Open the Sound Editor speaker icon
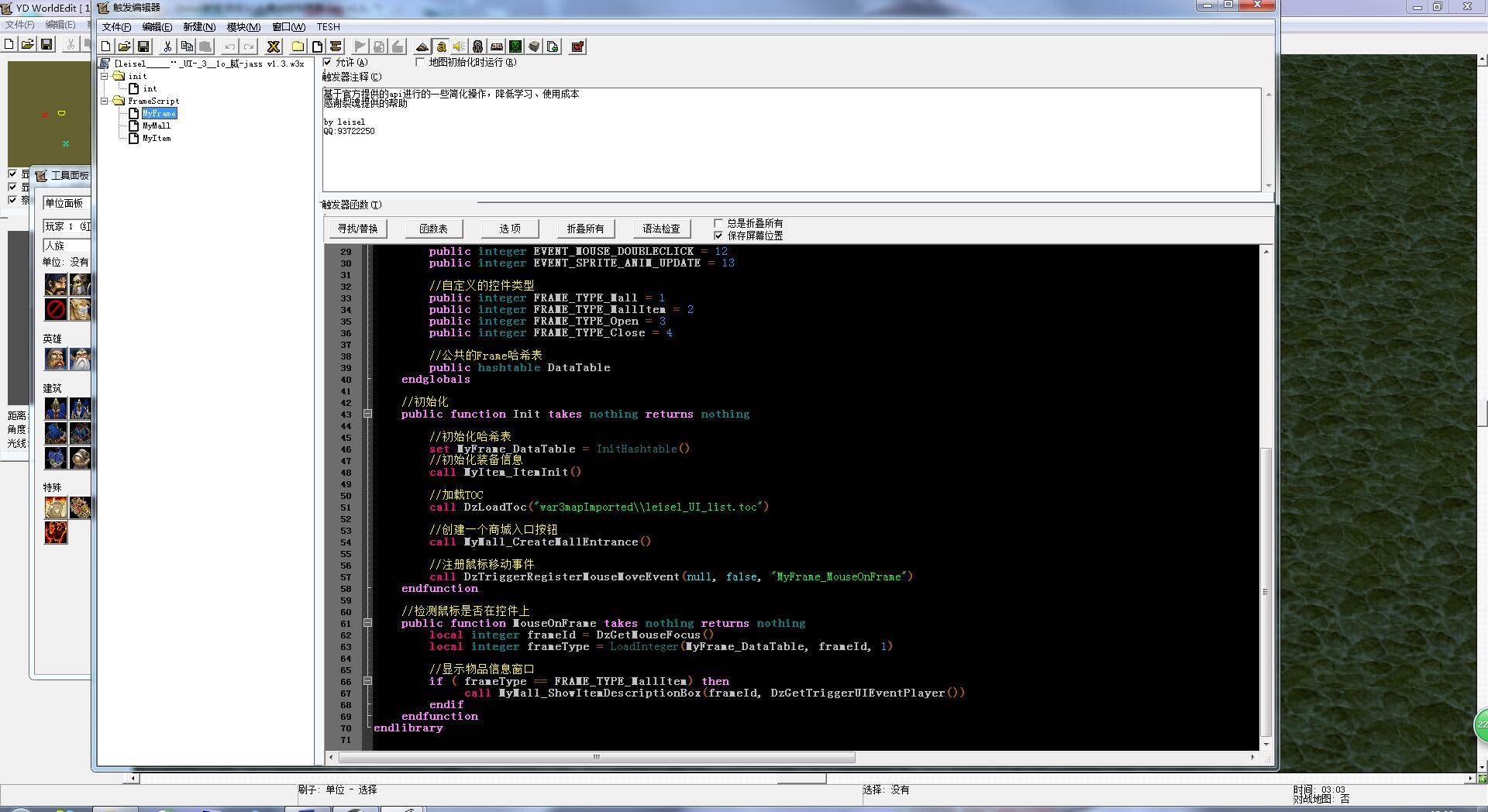Screen dimensions: 1488x812 coord(459,46)
